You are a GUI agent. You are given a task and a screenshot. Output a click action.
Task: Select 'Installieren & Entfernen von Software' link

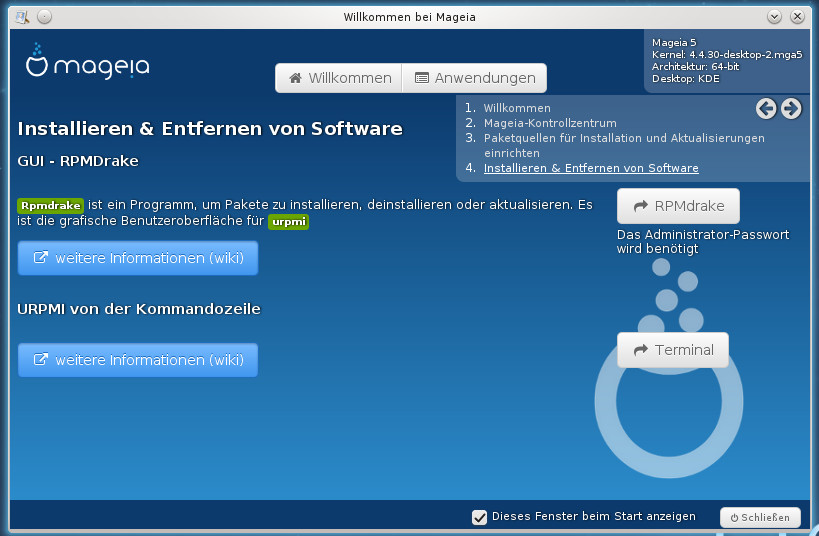(x=591, y=168)
